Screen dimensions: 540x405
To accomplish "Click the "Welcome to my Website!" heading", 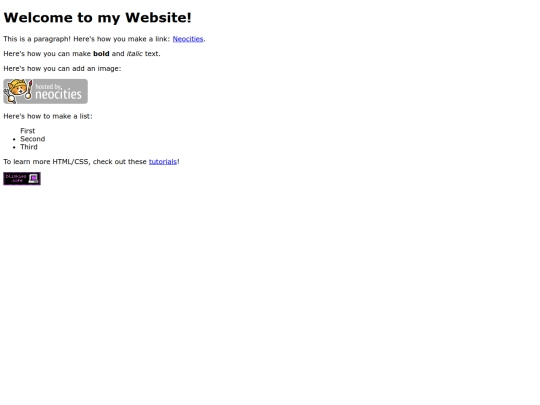I will (97, 18).
